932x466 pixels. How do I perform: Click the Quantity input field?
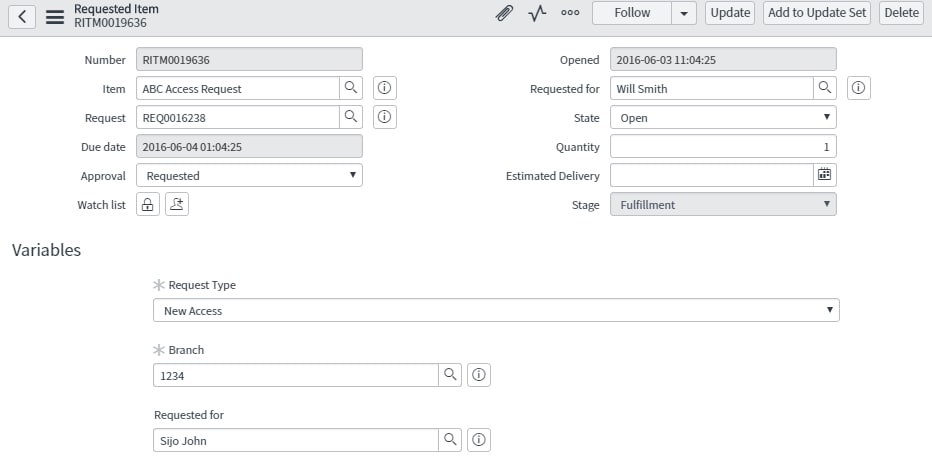(723, 146)
